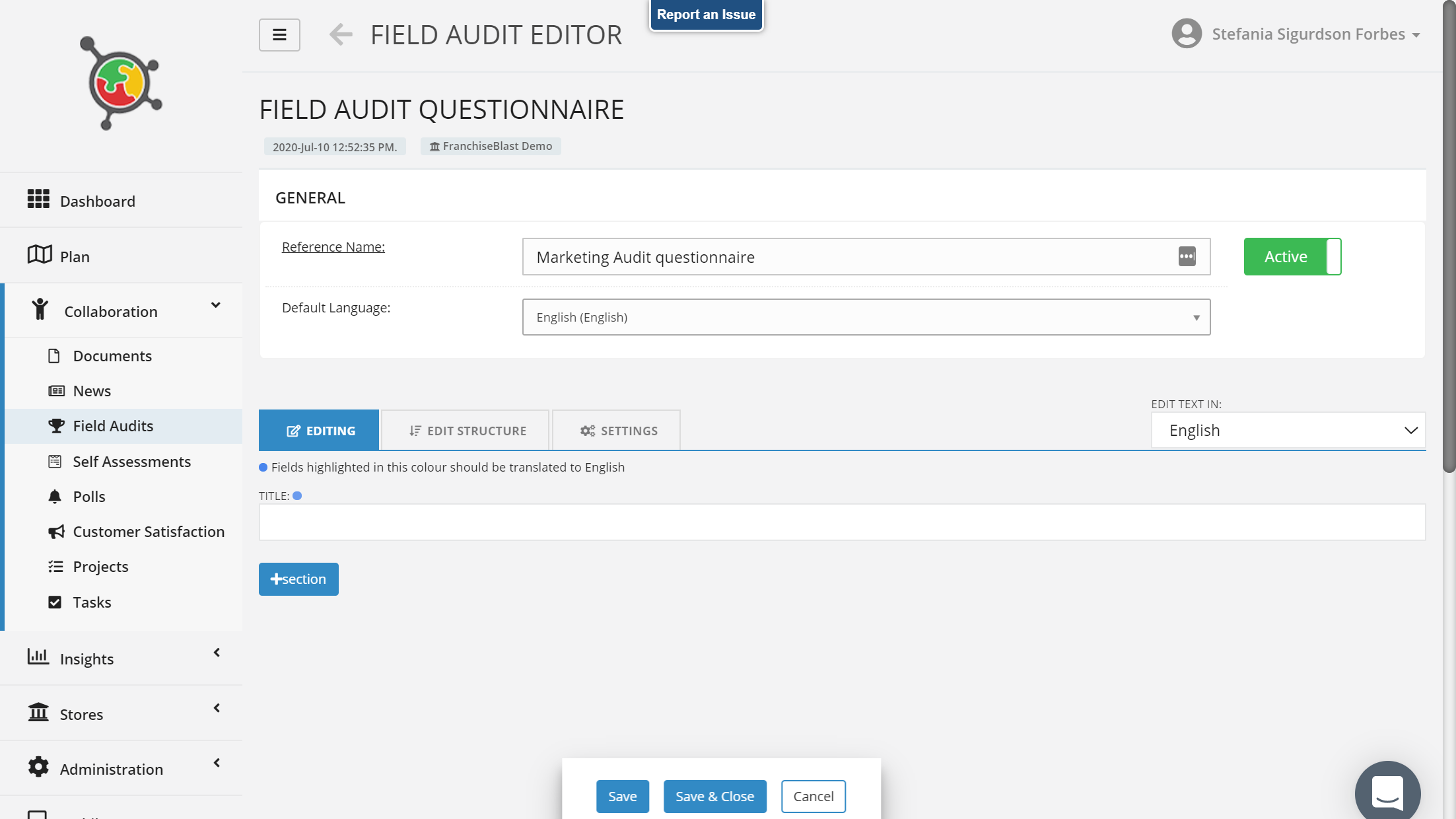The image size is (1456, 819).
Task: Go to Tasks in the sidebar
Action: coord(92,602)
